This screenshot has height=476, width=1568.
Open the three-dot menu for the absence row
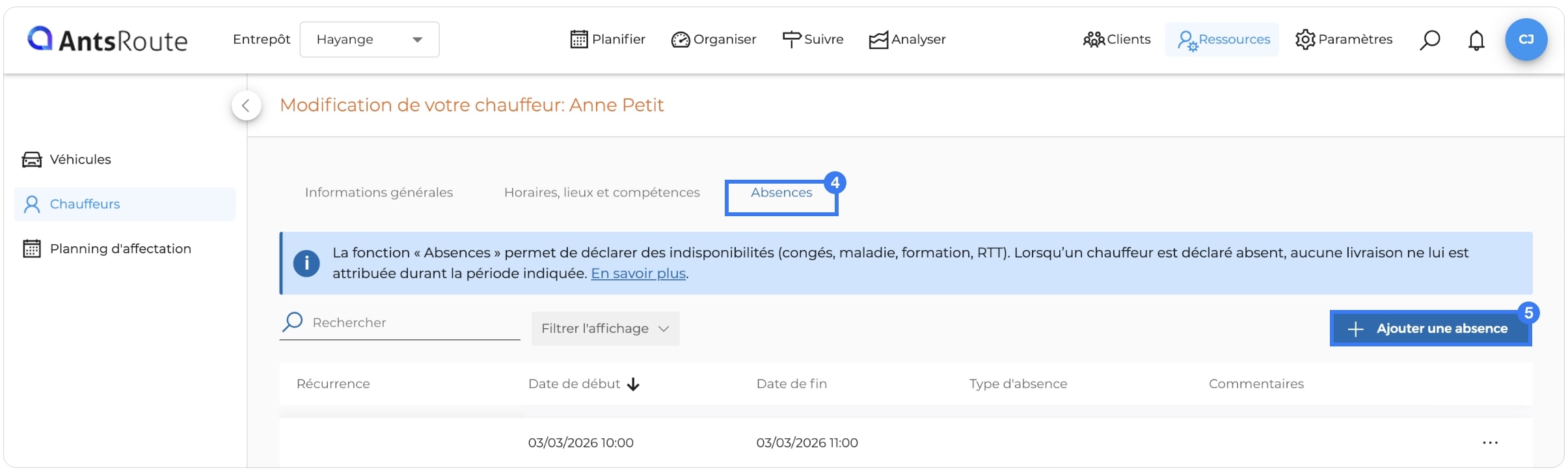point(1490,443)
